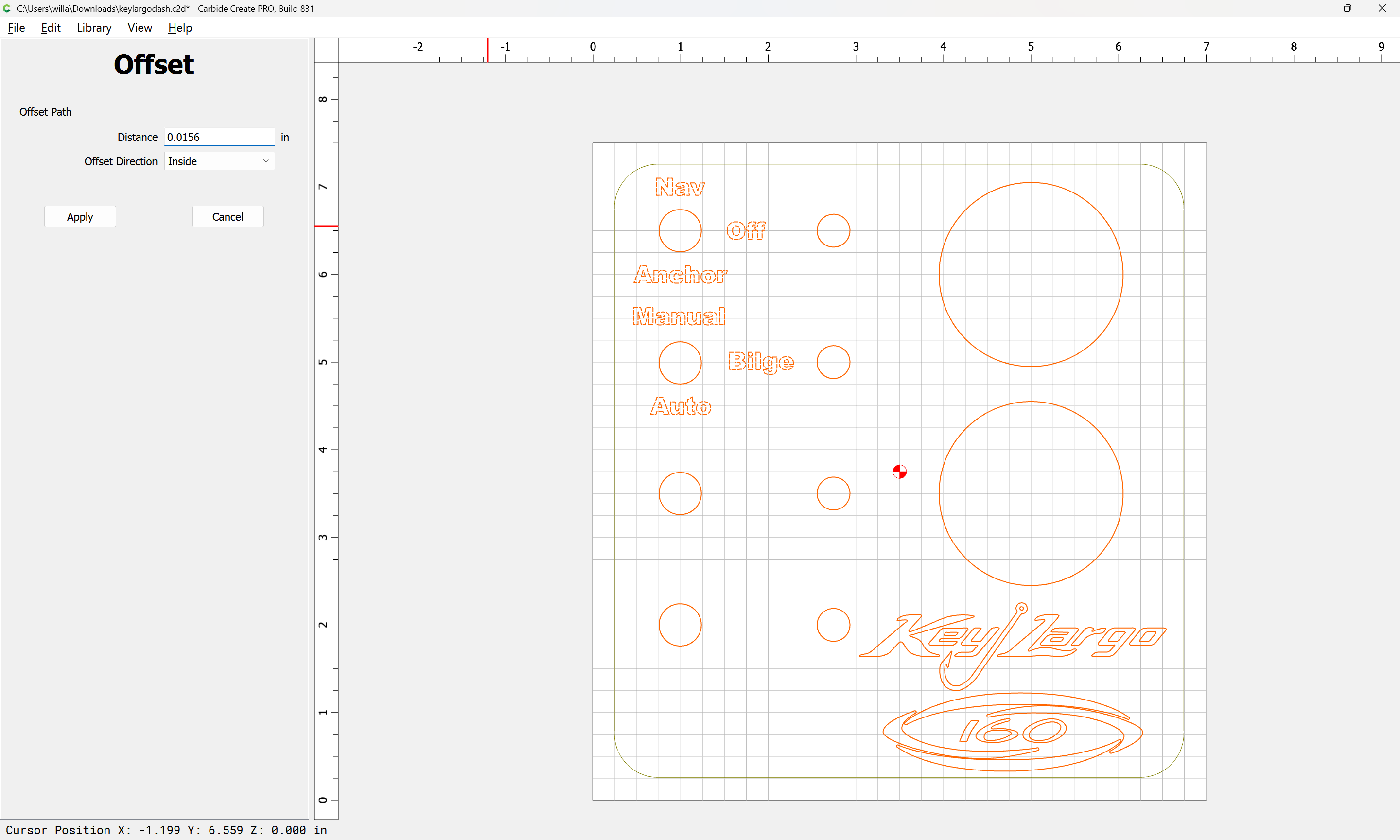
Task: Click the red-white origin marker on canvas
Action: coord(899,472)
